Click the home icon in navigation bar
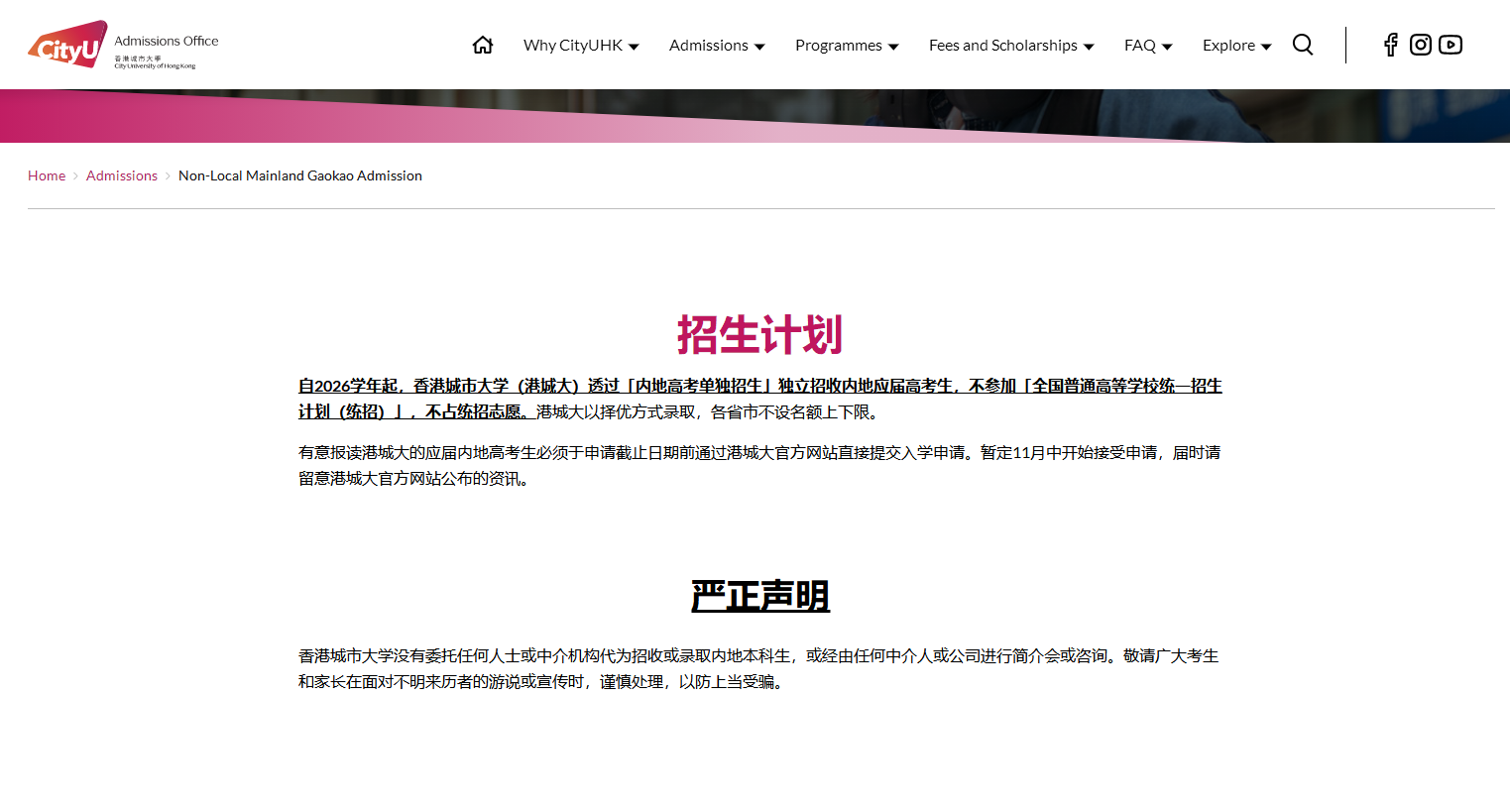This screenshot has height=812, width=1510. coord(483,45)
